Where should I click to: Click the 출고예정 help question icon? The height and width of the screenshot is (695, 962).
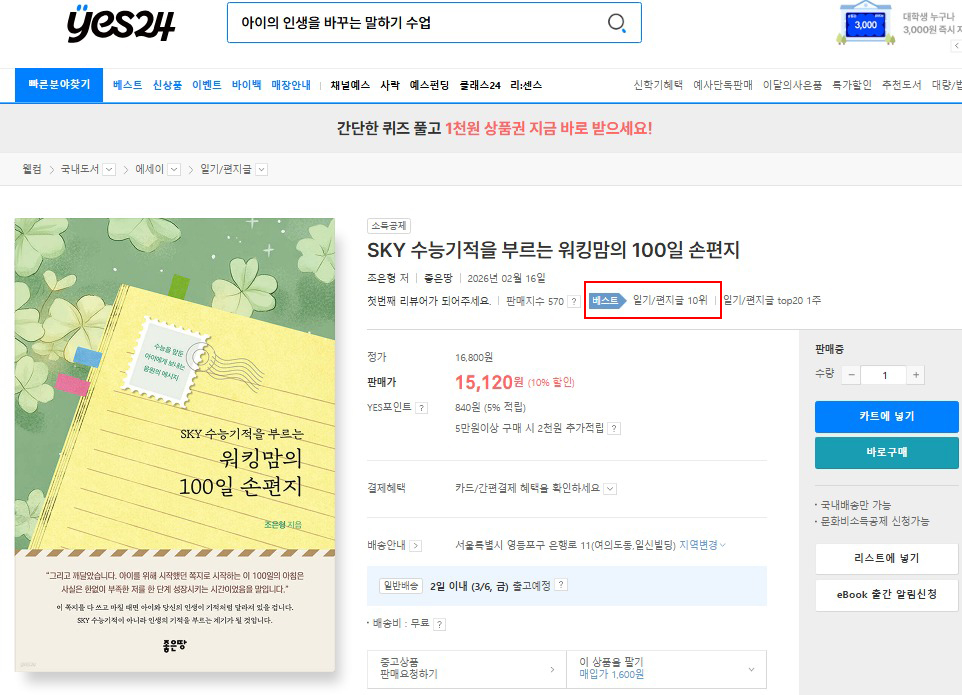(561, 586)
